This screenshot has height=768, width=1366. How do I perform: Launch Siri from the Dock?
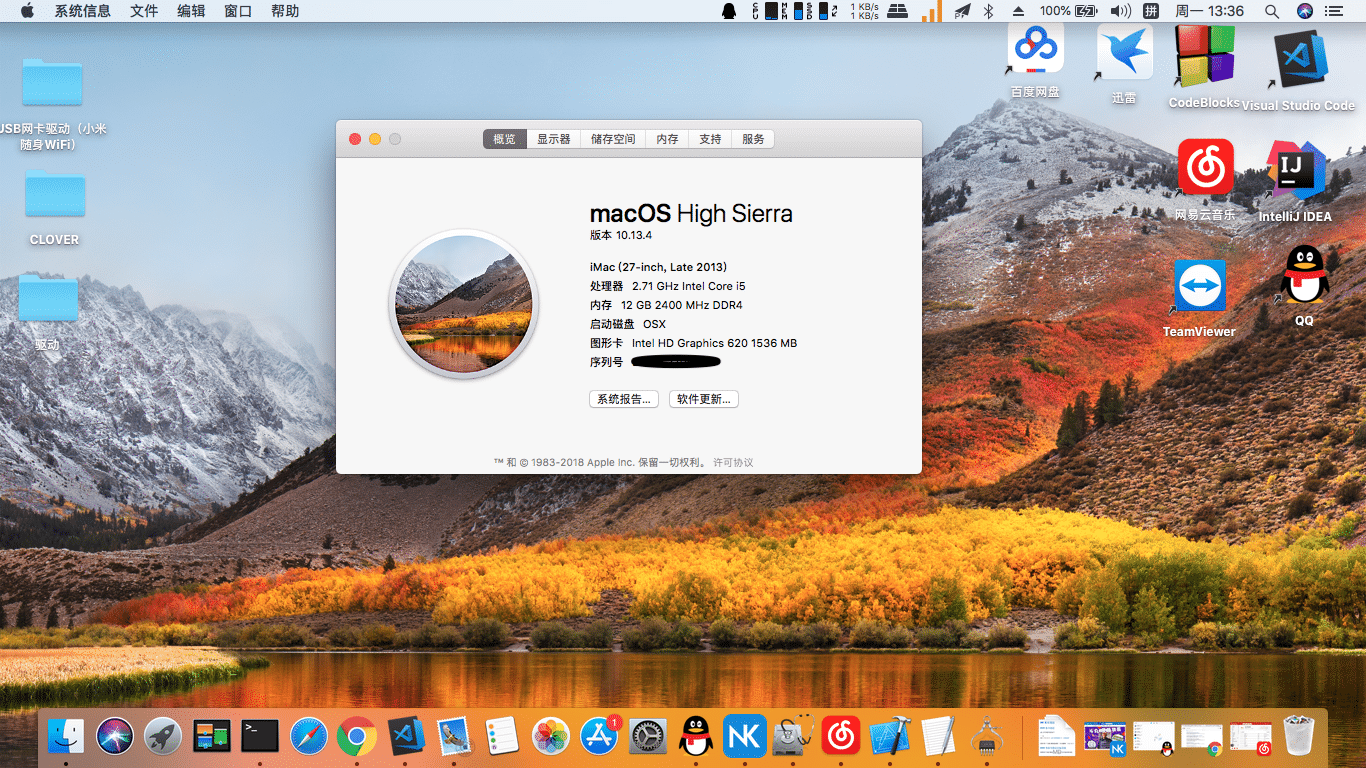[x=115, y=736]
